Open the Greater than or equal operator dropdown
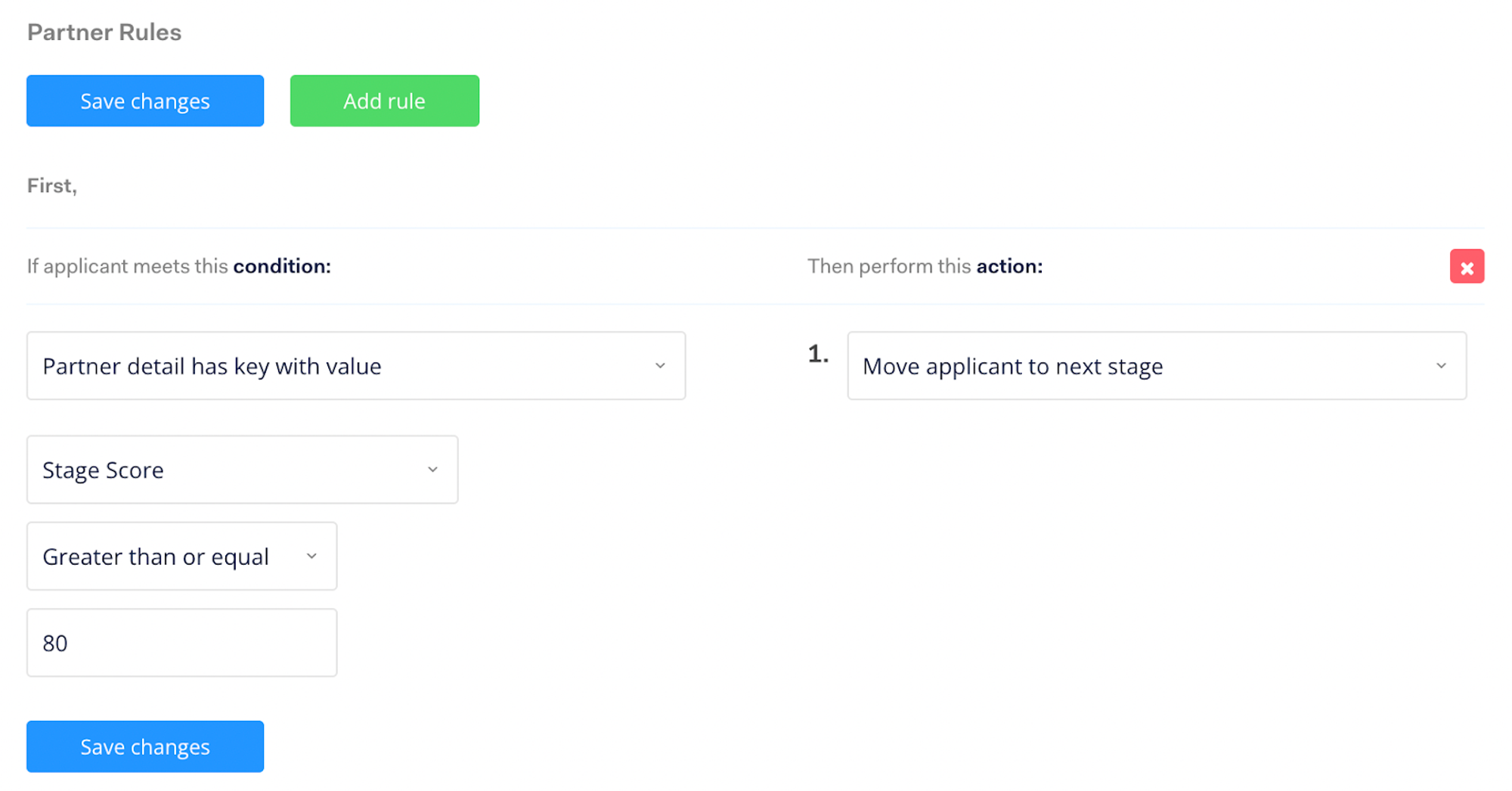The width and height of the screenshot is (1512, 791). (x=181, y=556)
